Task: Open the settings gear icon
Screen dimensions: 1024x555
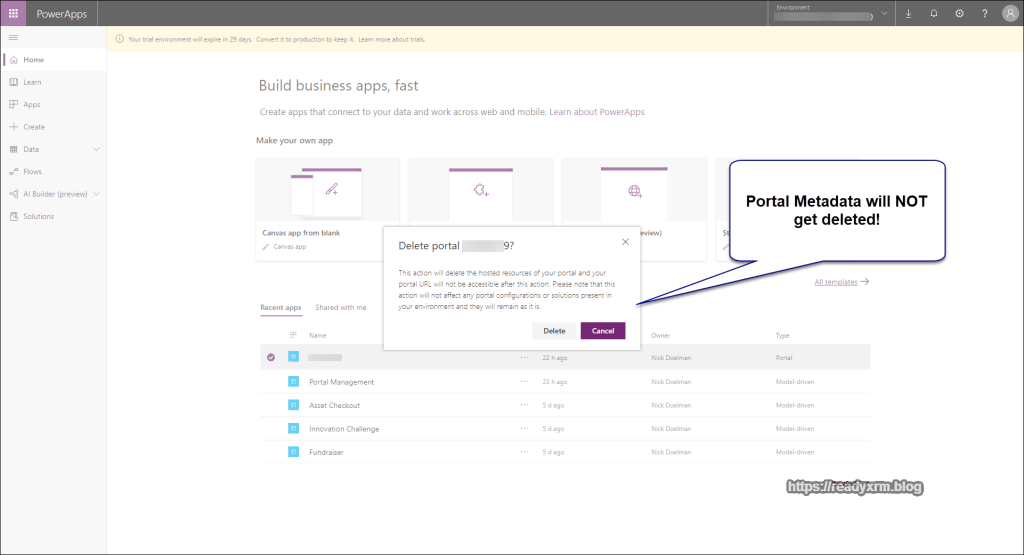Action: 959,14
